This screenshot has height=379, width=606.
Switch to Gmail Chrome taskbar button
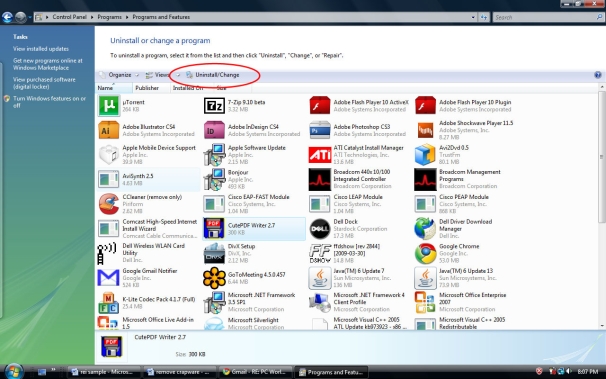[255, 372]
